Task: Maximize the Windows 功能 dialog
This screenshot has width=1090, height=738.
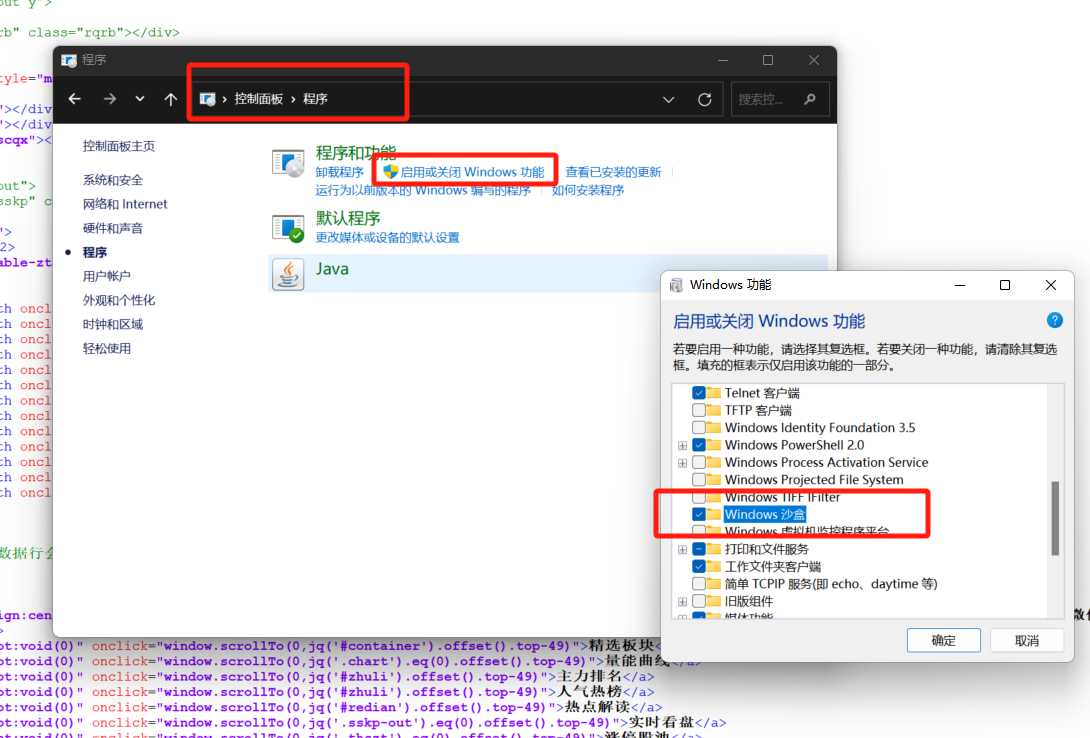Action: pos(1004,285)
